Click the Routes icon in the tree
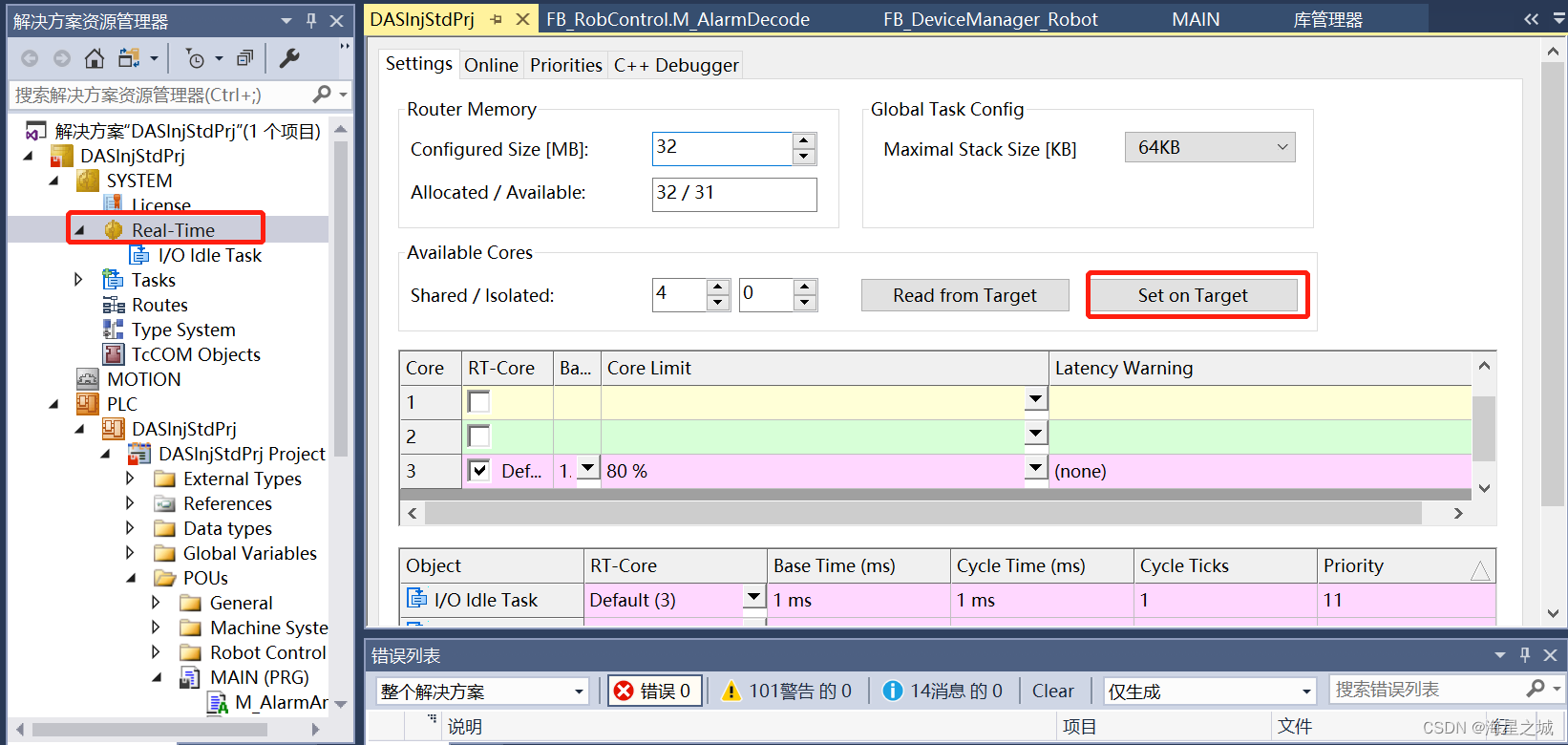Viewport: 1568px width, 745px height. (x=114, y=305)
